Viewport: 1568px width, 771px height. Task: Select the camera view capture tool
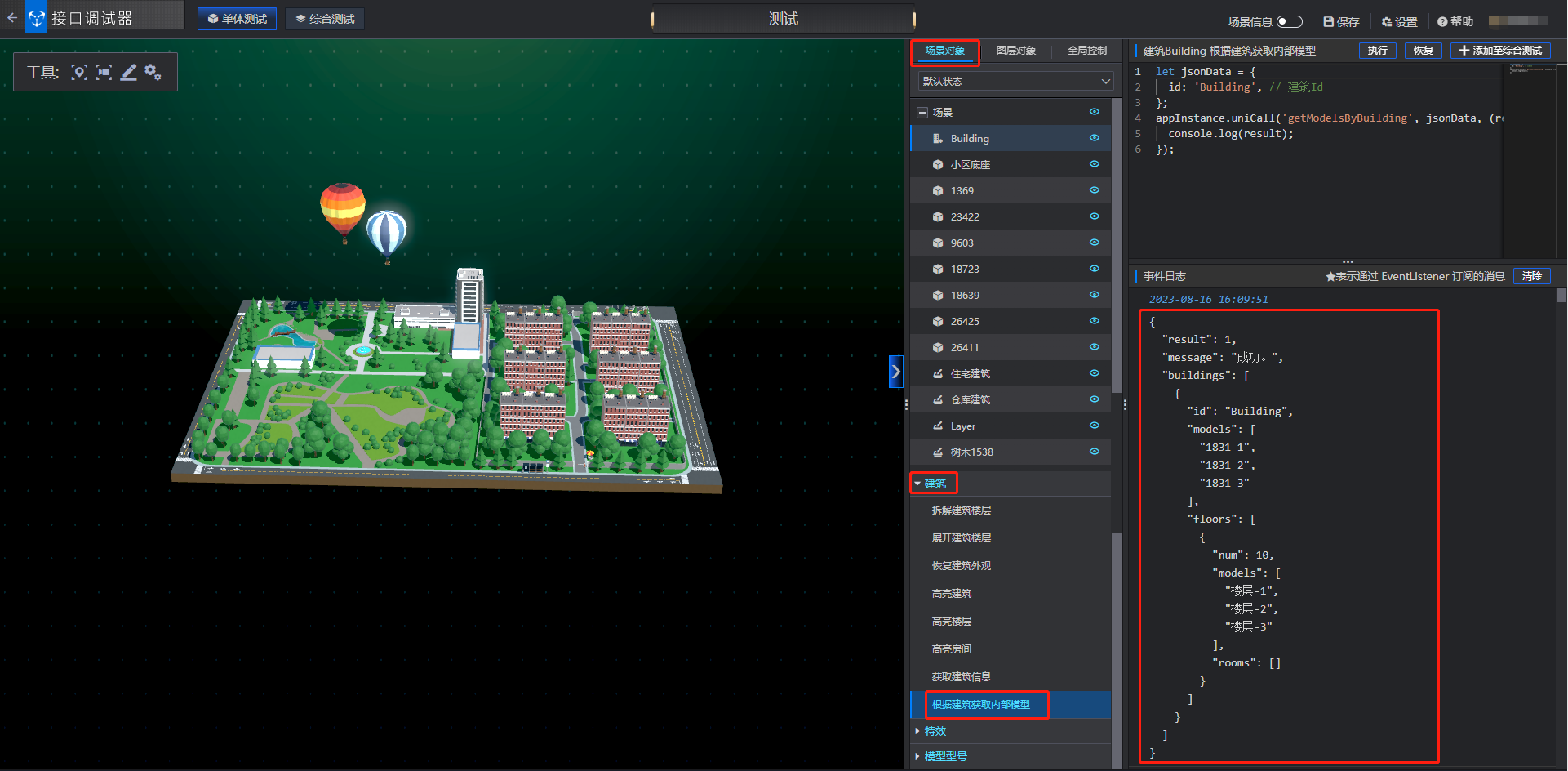[104, 73]
